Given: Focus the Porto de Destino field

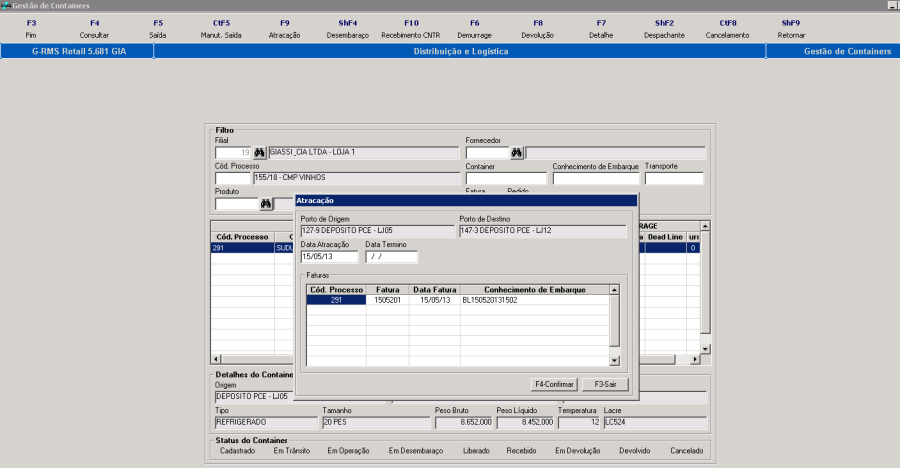Looking at the screenshot, I should pos(542,231).
